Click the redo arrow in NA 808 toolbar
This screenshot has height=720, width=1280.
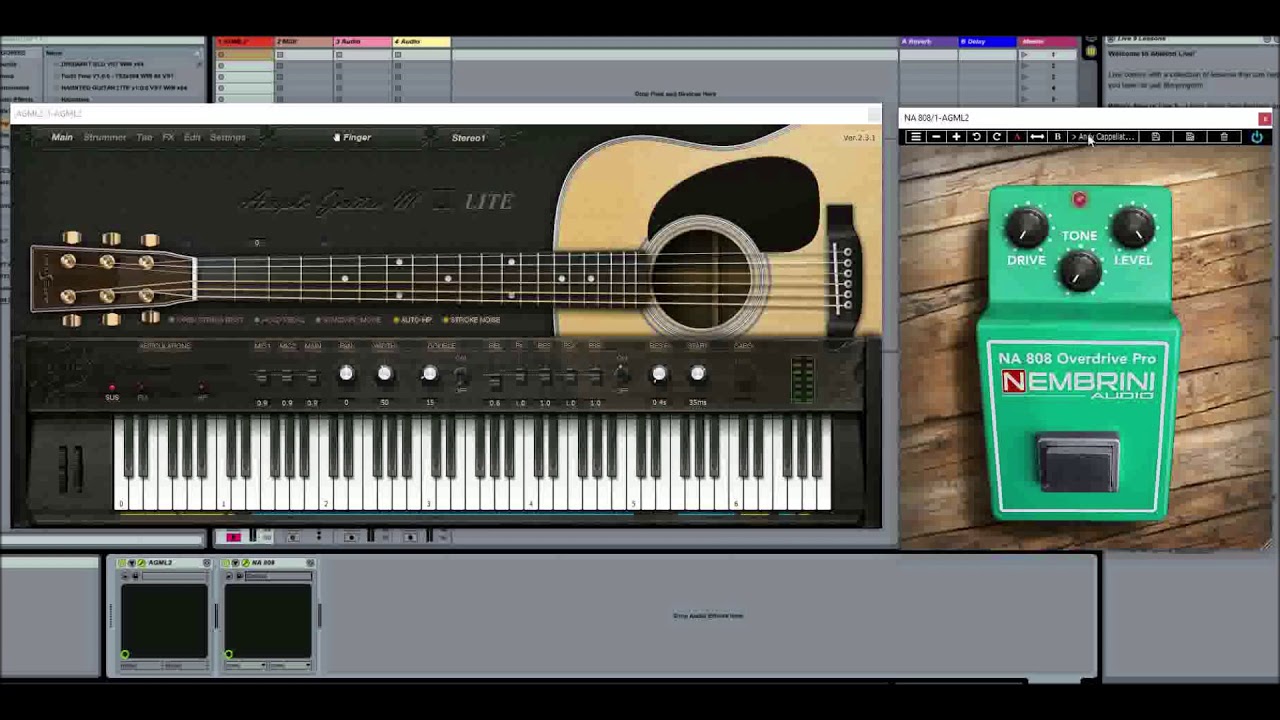click(x=996, y=137)
